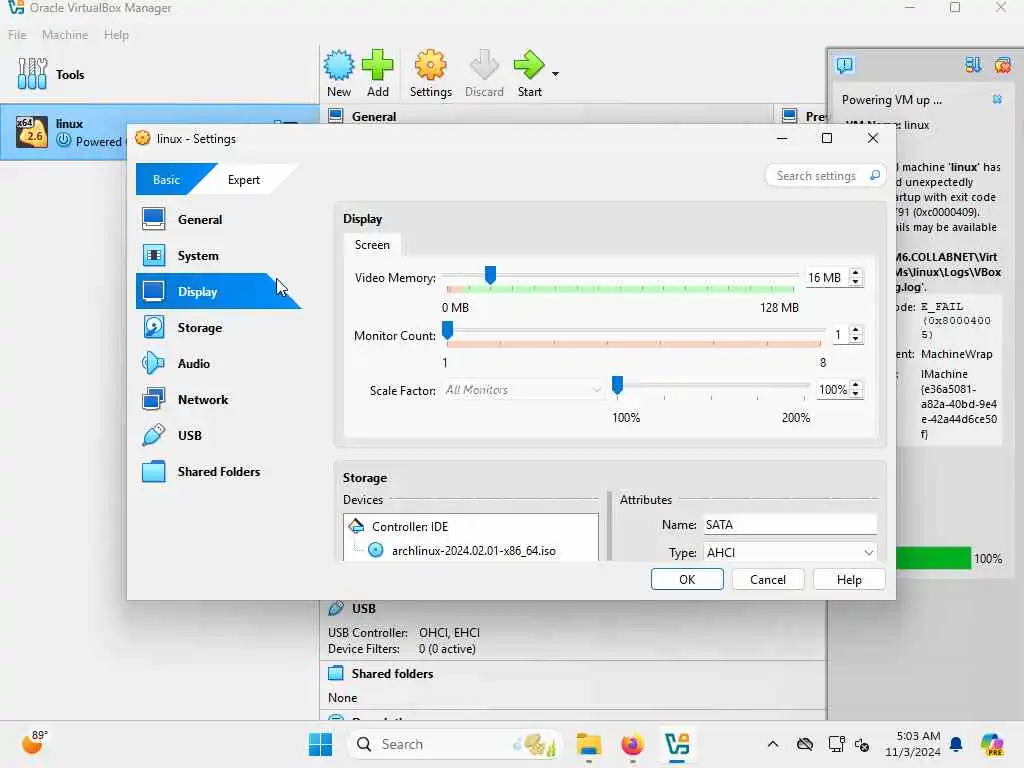Increase Scale Factor with up arrow
Image resolution: width=1024 pixels, height=768 pixels.
point(856,385)
